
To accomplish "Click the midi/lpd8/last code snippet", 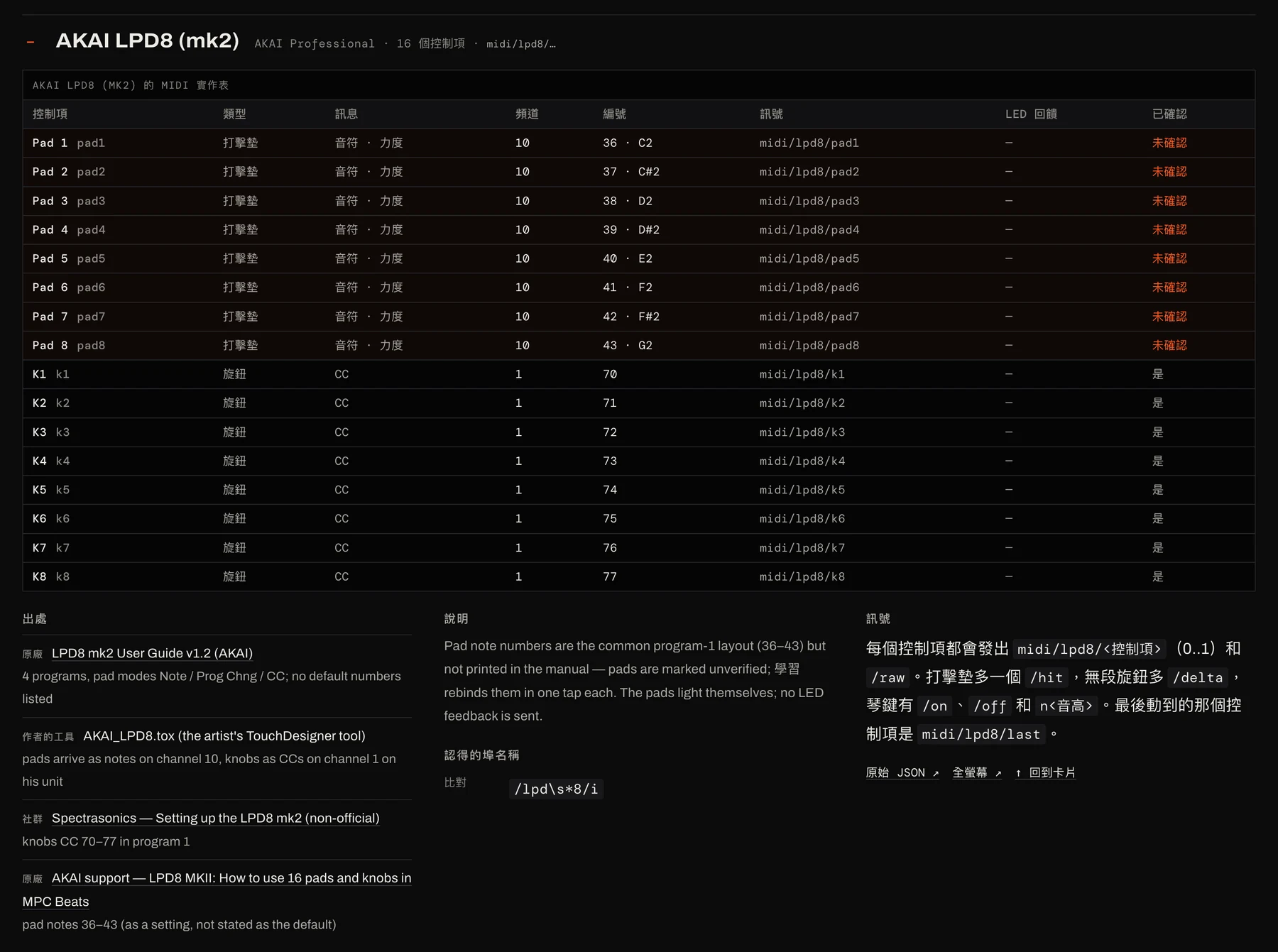I will coord(981,734).
